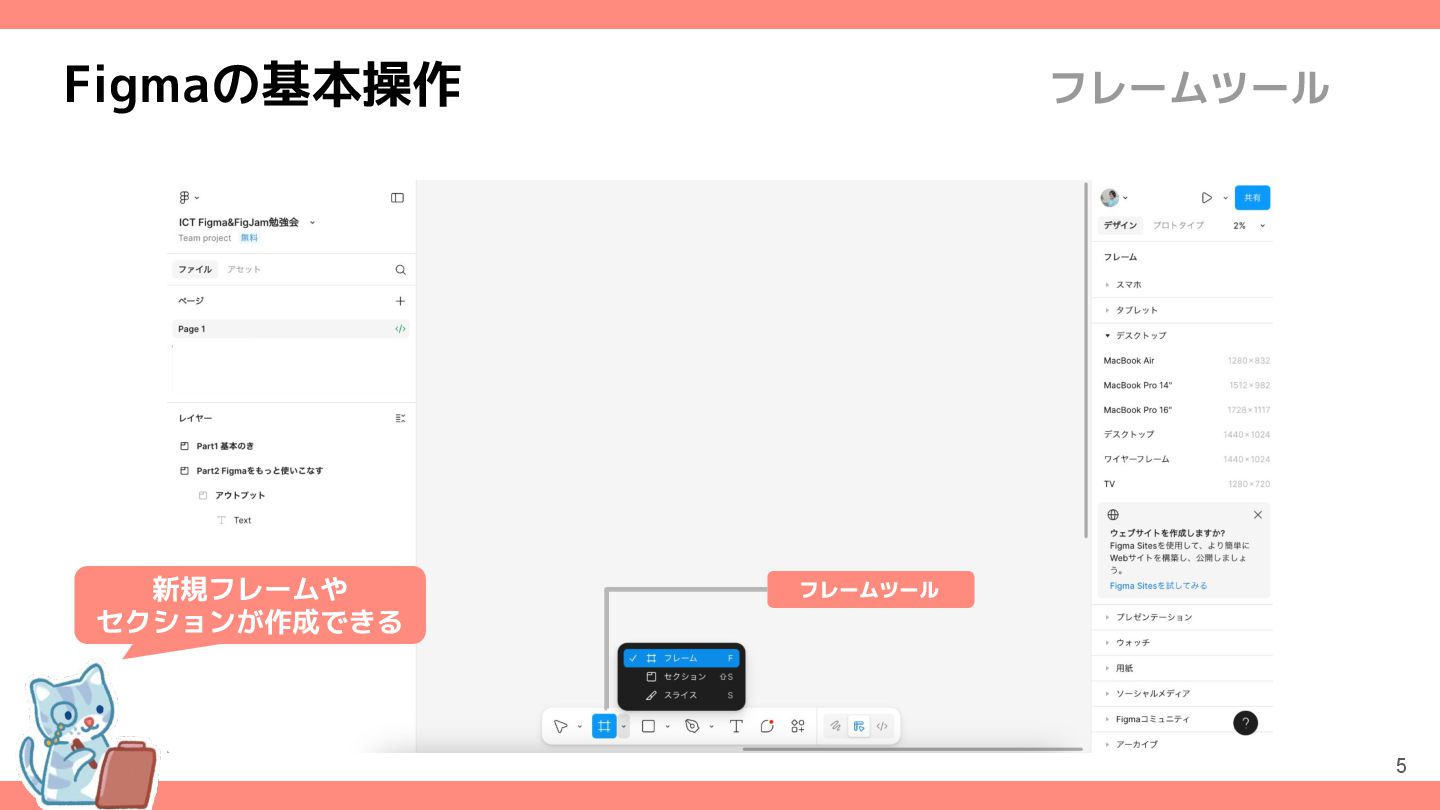Open the Figma Sitesを試してみる link
The image size is (1440, 810).
[x=1158, y=586]
